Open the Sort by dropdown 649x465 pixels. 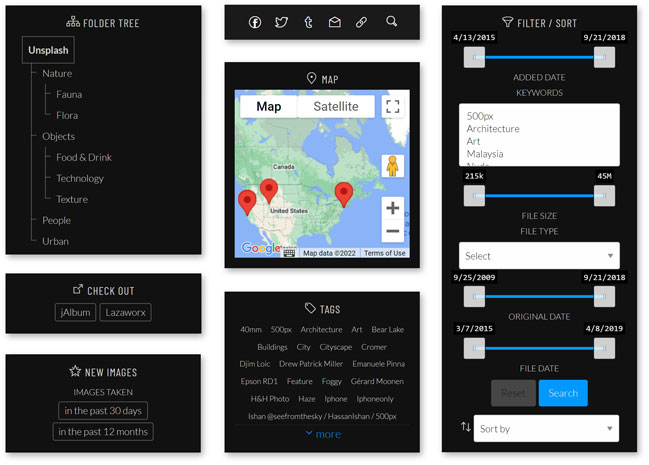546,429
